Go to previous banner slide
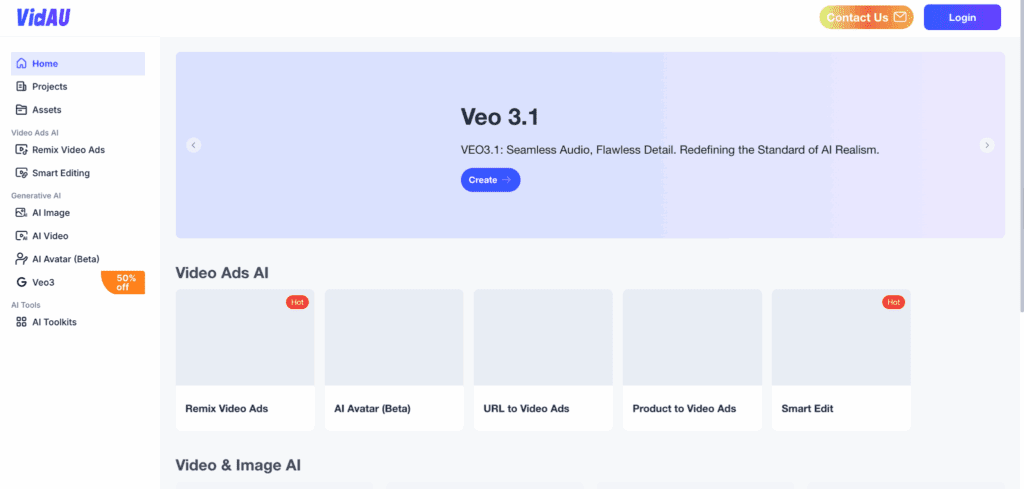 (x=194, y=145)
